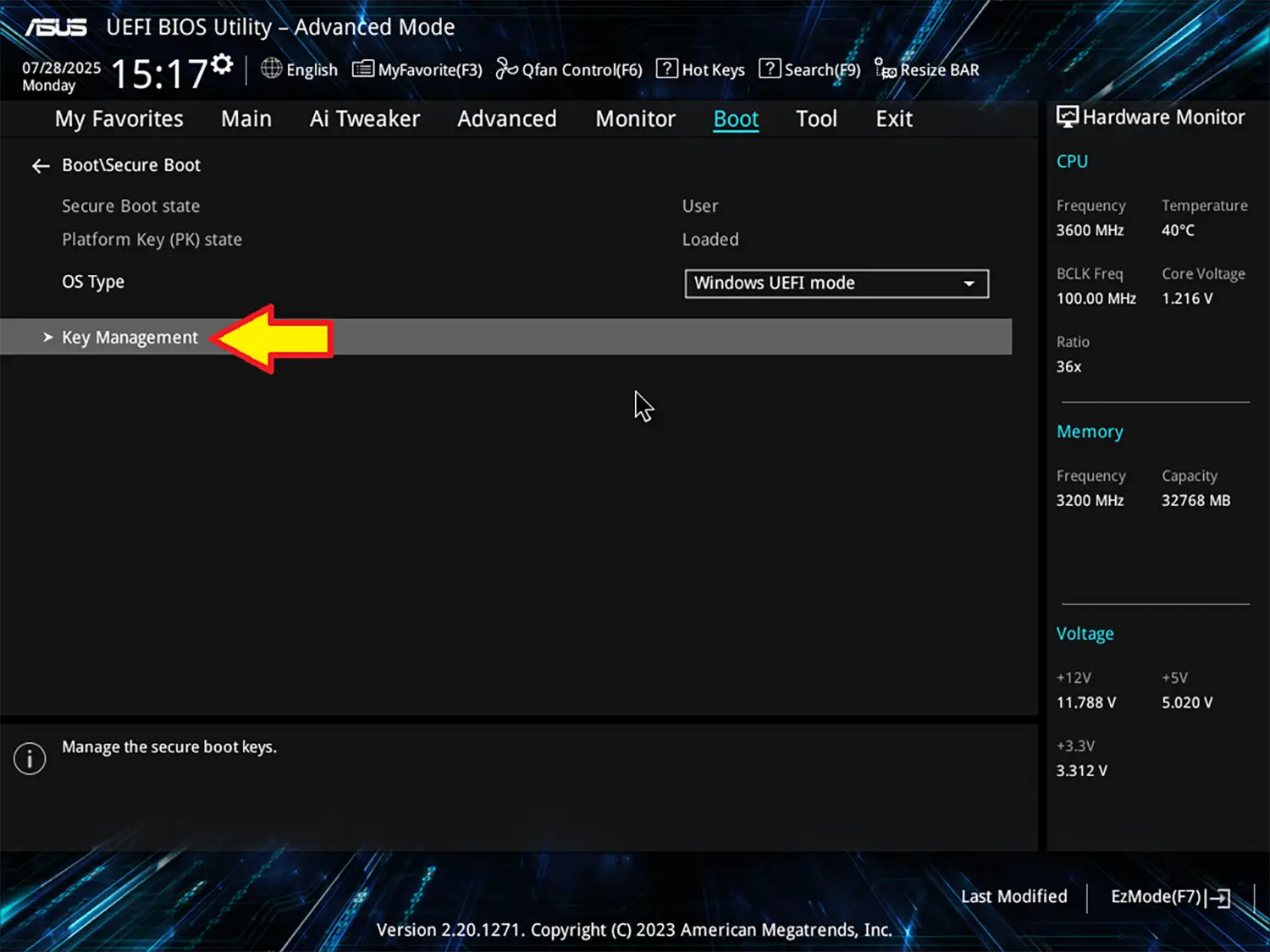1270x952 pixels.
Task: Click the Hardware Monitor display icon
Action: point(1068,117)
